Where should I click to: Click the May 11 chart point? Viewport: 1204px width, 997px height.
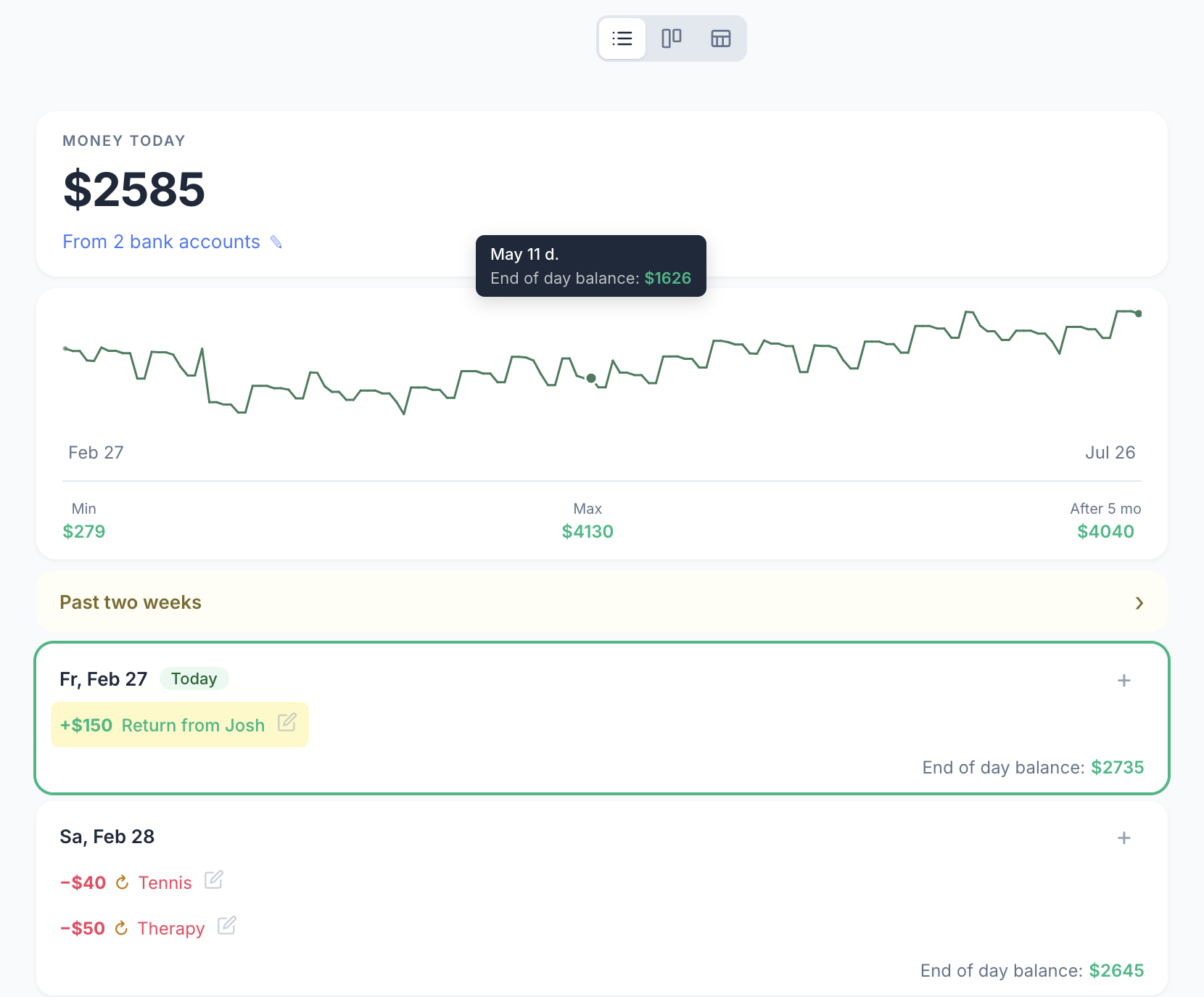(591, 378)
